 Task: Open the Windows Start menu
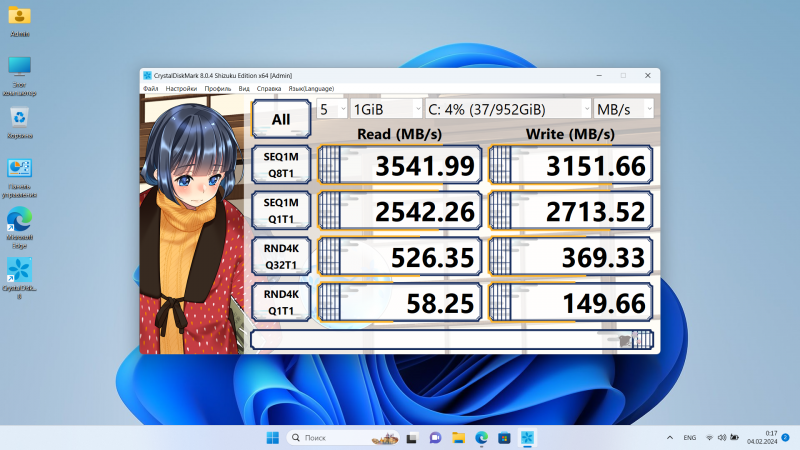[x=272, y=438]
